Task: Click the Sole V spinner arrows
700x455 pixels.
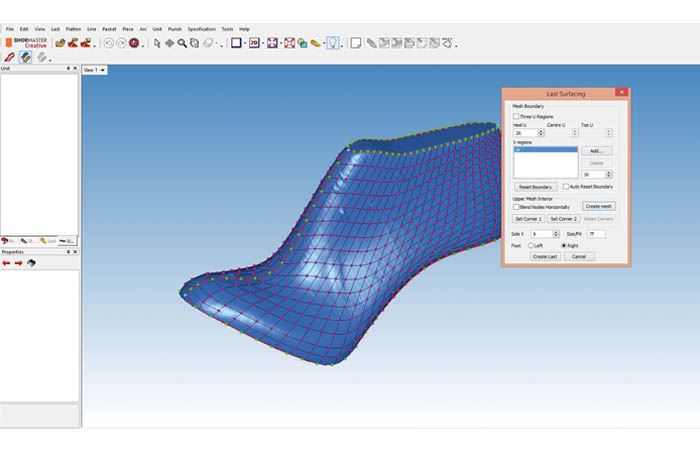Action: [556, 233]
